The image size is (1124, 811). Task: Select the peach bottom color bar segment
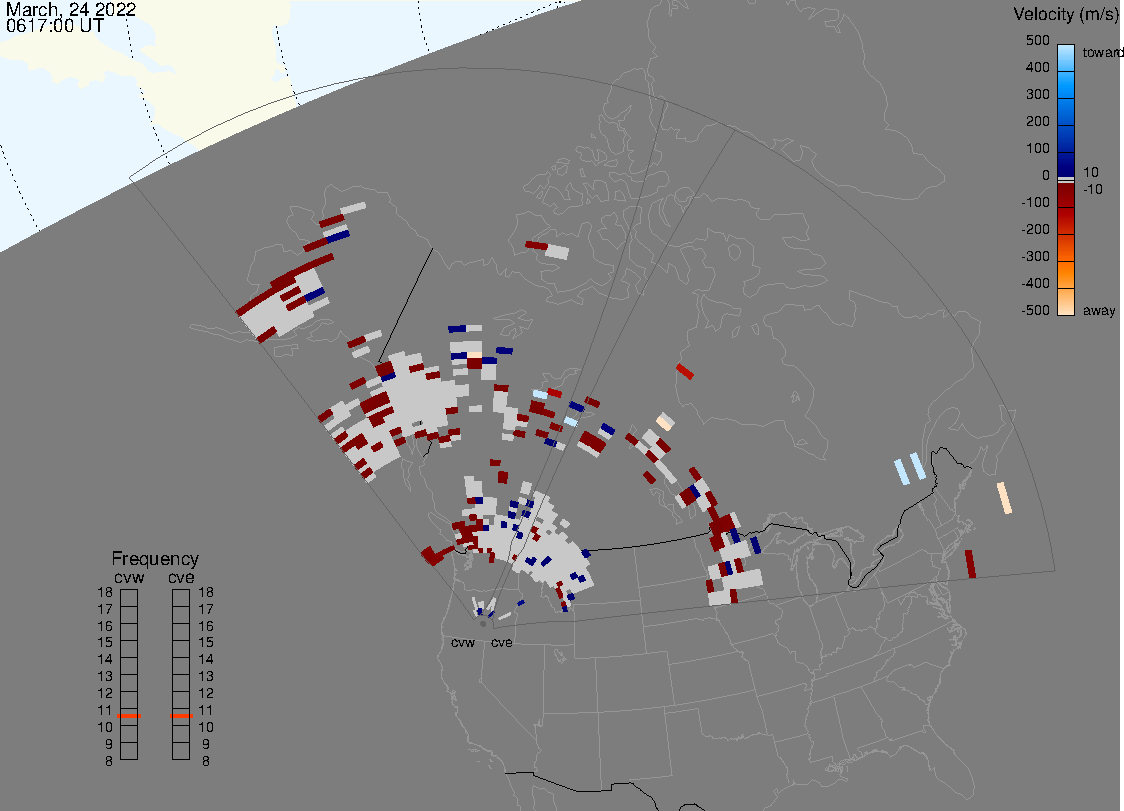(1066, 302)
